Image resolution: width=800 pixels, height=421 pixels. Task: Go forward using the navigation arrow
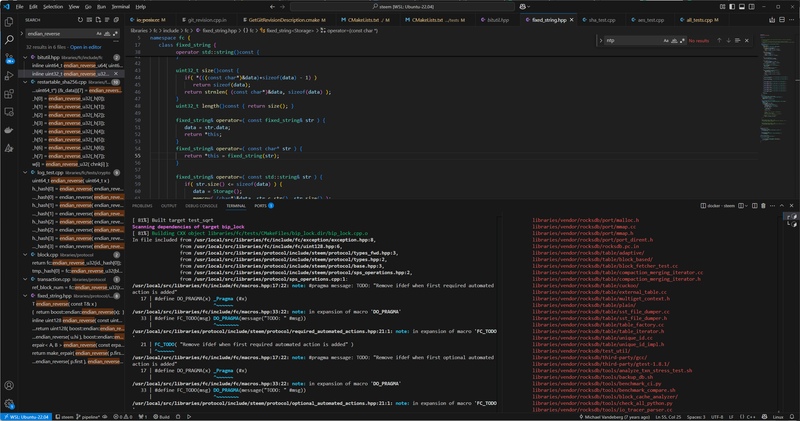coord(282,7)
